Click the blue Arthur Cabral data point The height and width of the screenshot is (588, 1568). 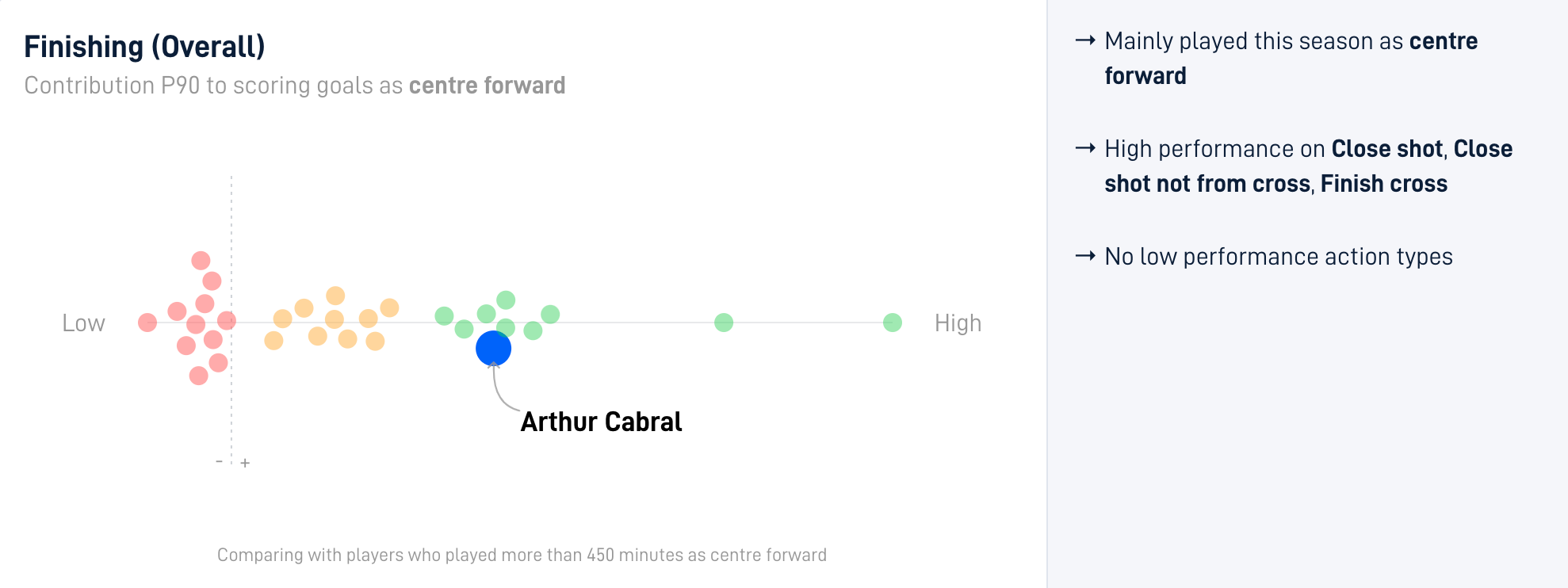(493, 348)
